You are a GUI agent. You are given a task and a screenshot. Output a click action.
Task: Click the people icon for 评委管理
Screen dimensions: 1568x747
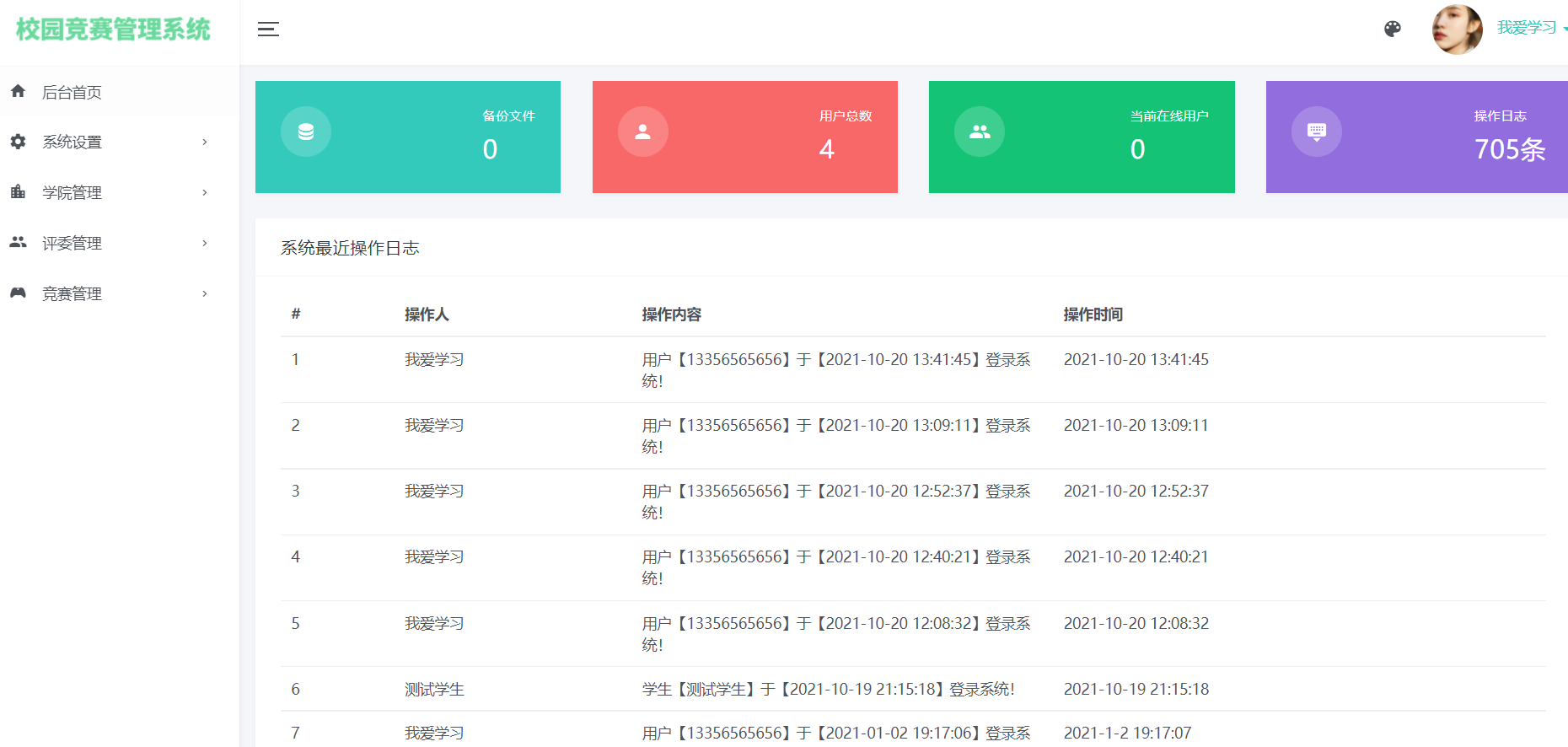(x=18, y=243)
